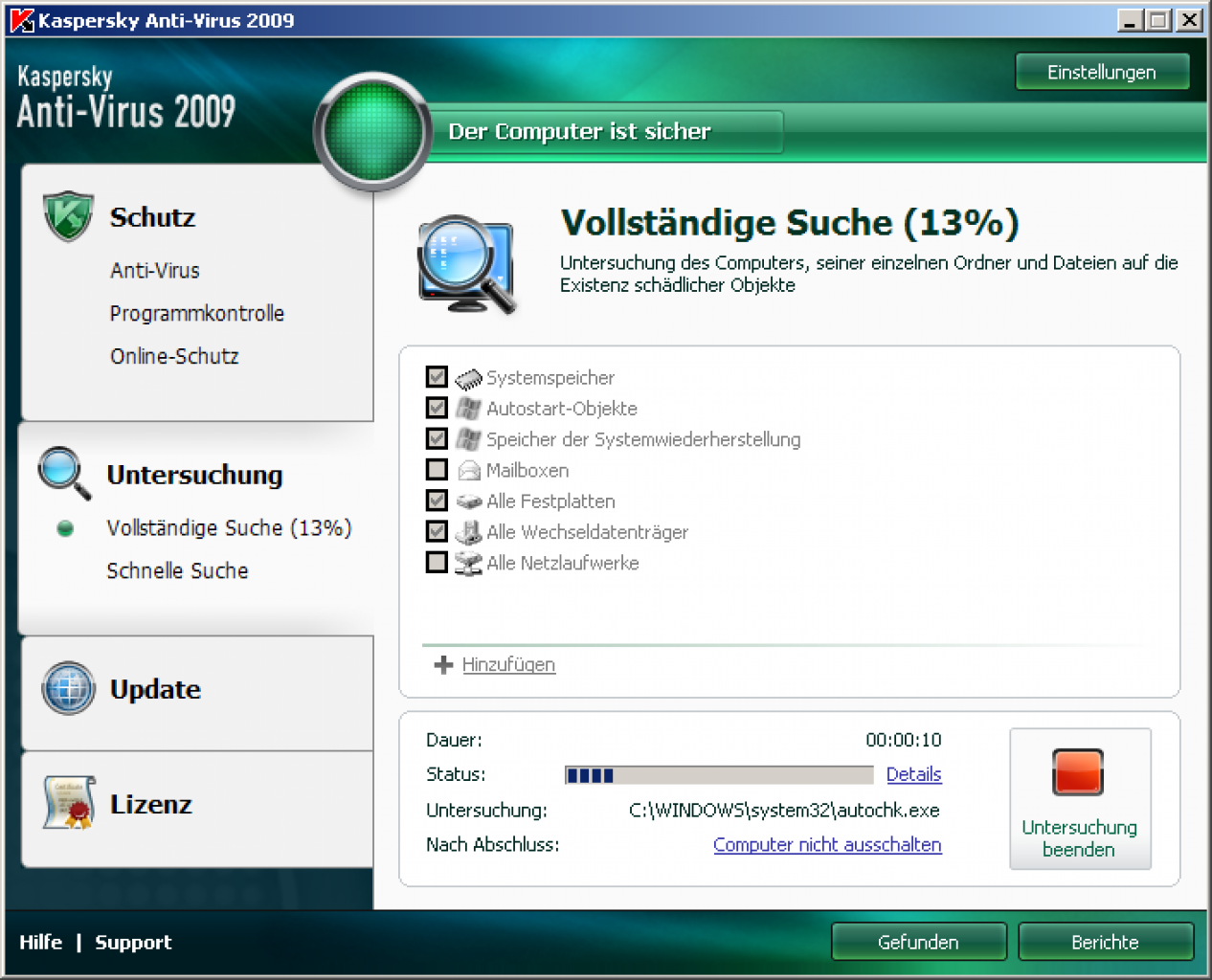Maximize the Kaspersky window

(x=1158, y=20)
